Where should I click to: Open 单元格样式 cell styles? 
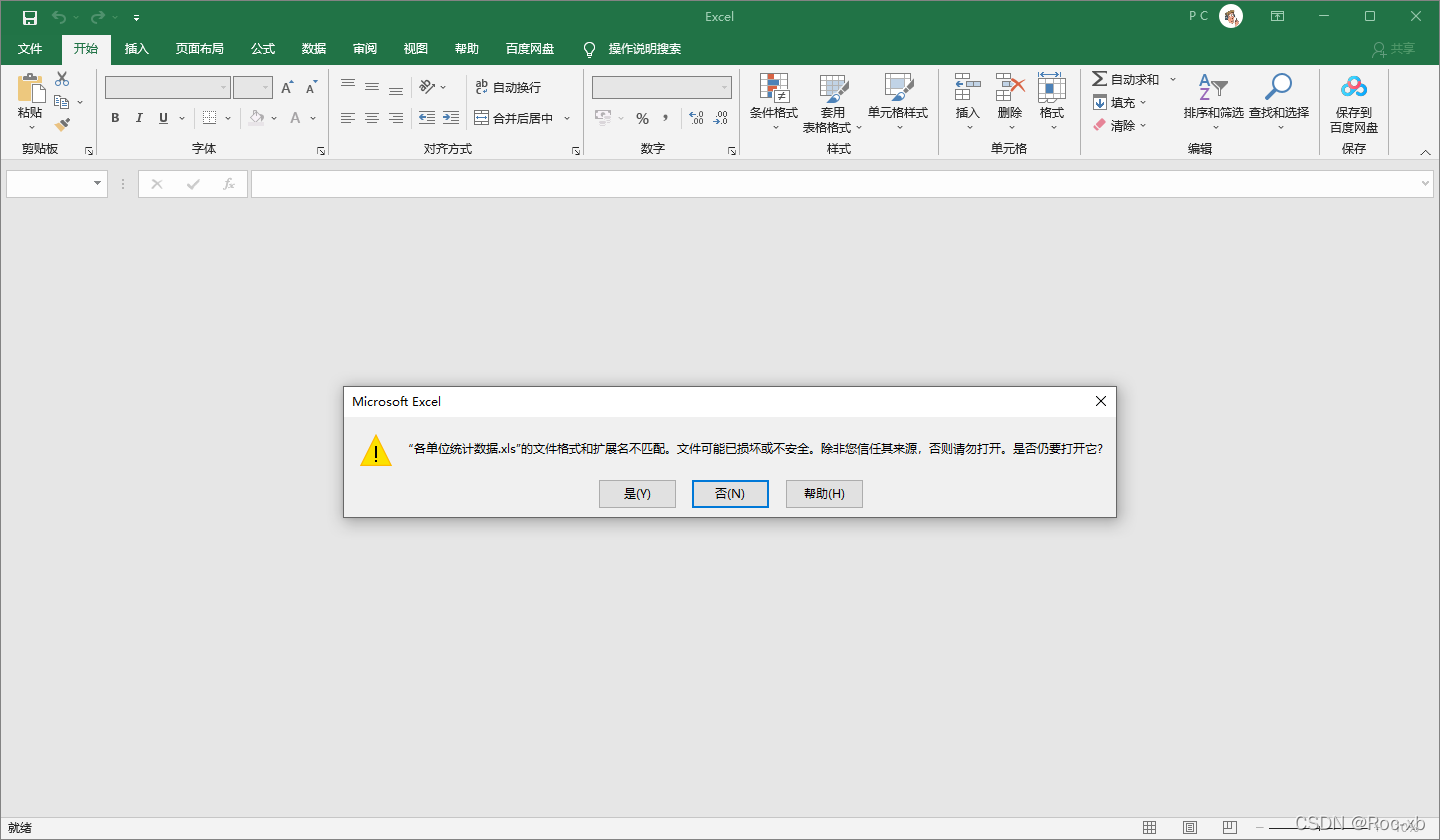click(898, 102)
